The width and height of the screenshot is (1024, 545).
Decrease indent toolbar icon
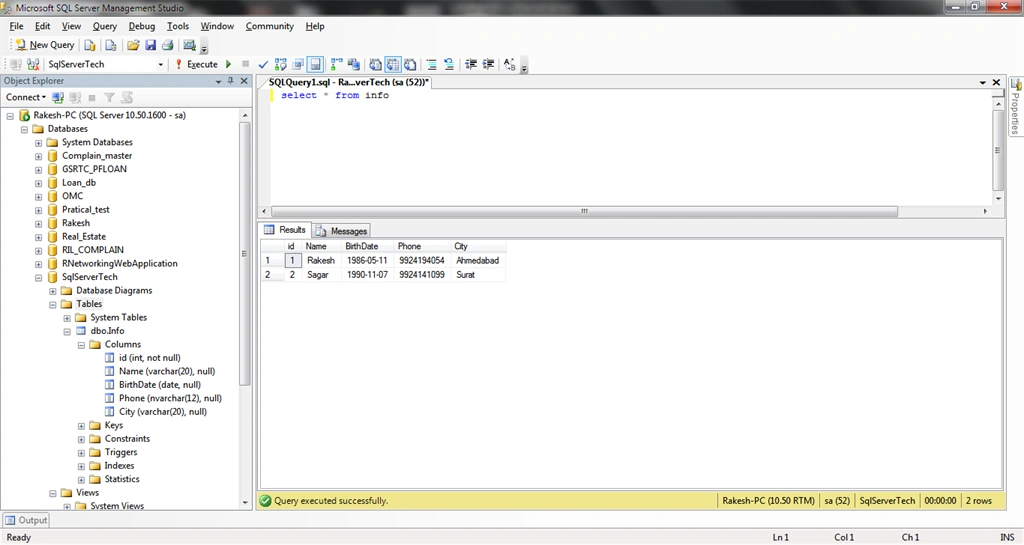point(471,64)
